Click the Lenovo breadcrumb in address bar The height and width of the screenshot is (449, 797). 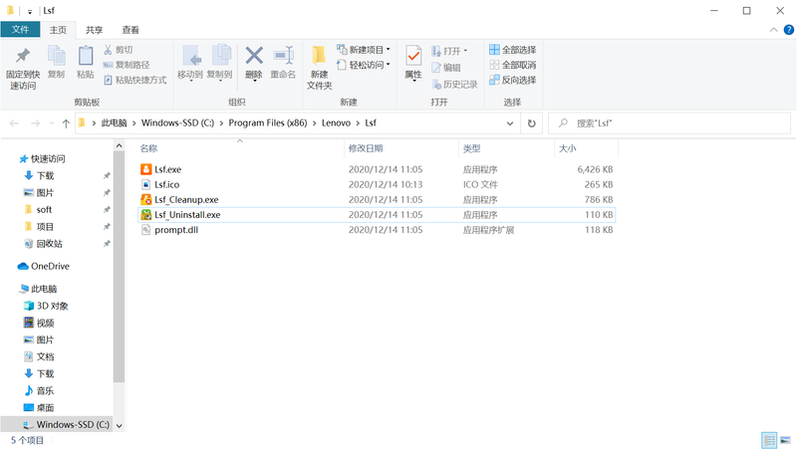click(336, 123)
